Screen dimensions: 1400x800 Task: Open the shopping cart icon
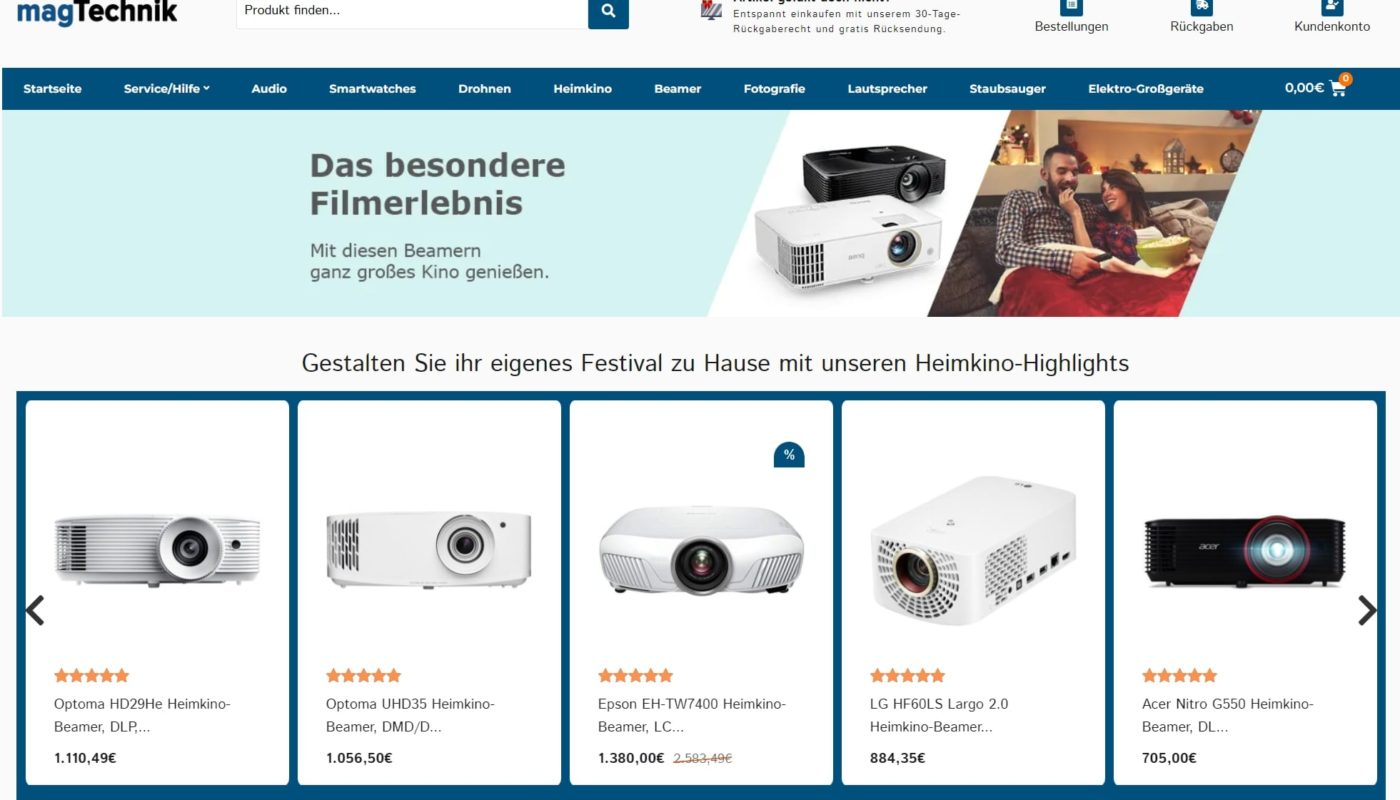[1338, 88]
